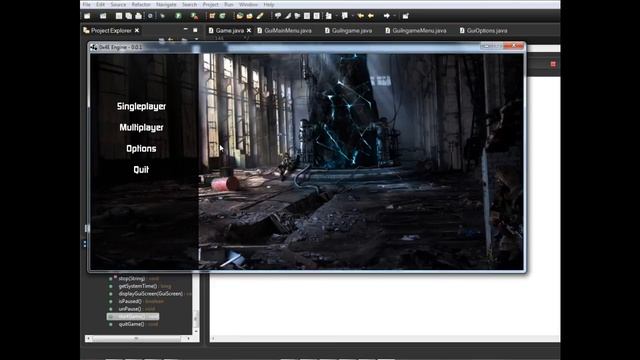The image size is (640, 360).
Task: Select stop(String) in the outline
Action: click(131, 278)
